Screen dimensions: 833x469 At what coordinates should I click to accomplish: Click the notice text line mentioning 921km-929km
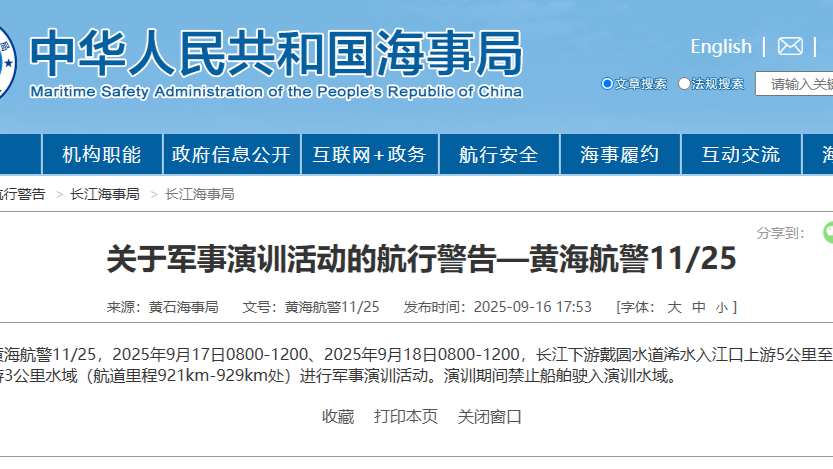coord(338,376)
